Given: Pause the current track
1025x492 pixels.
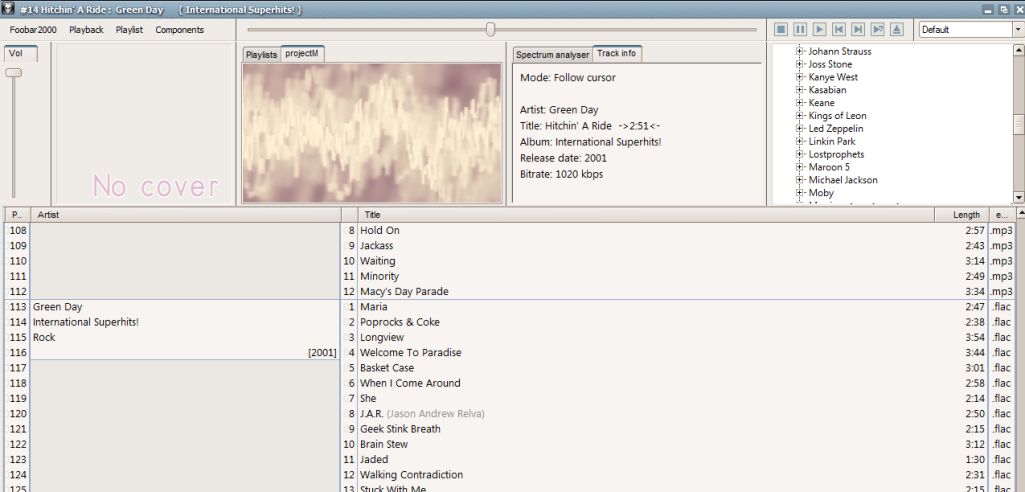Looking at the screenshot, I should pyautogui.click(x=800, y=30).
